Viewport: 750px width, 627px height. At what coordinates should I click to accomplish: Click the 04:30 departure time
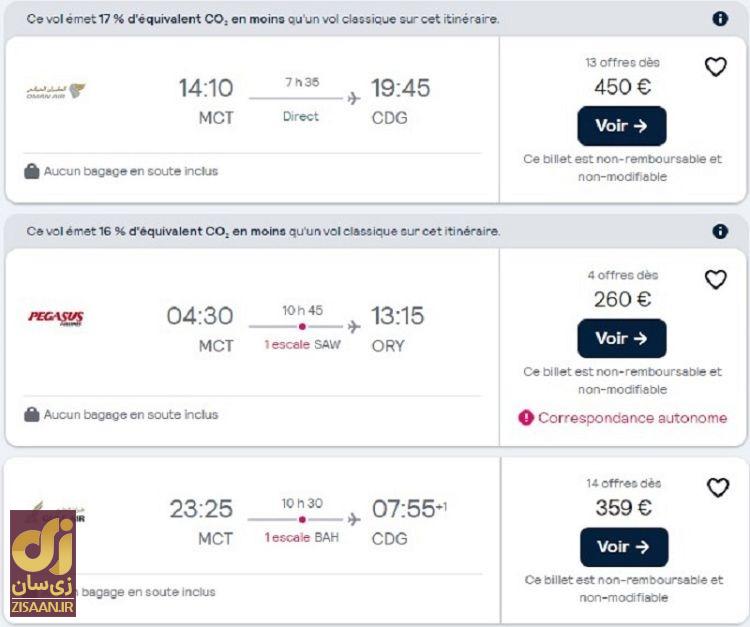(200, 316)
